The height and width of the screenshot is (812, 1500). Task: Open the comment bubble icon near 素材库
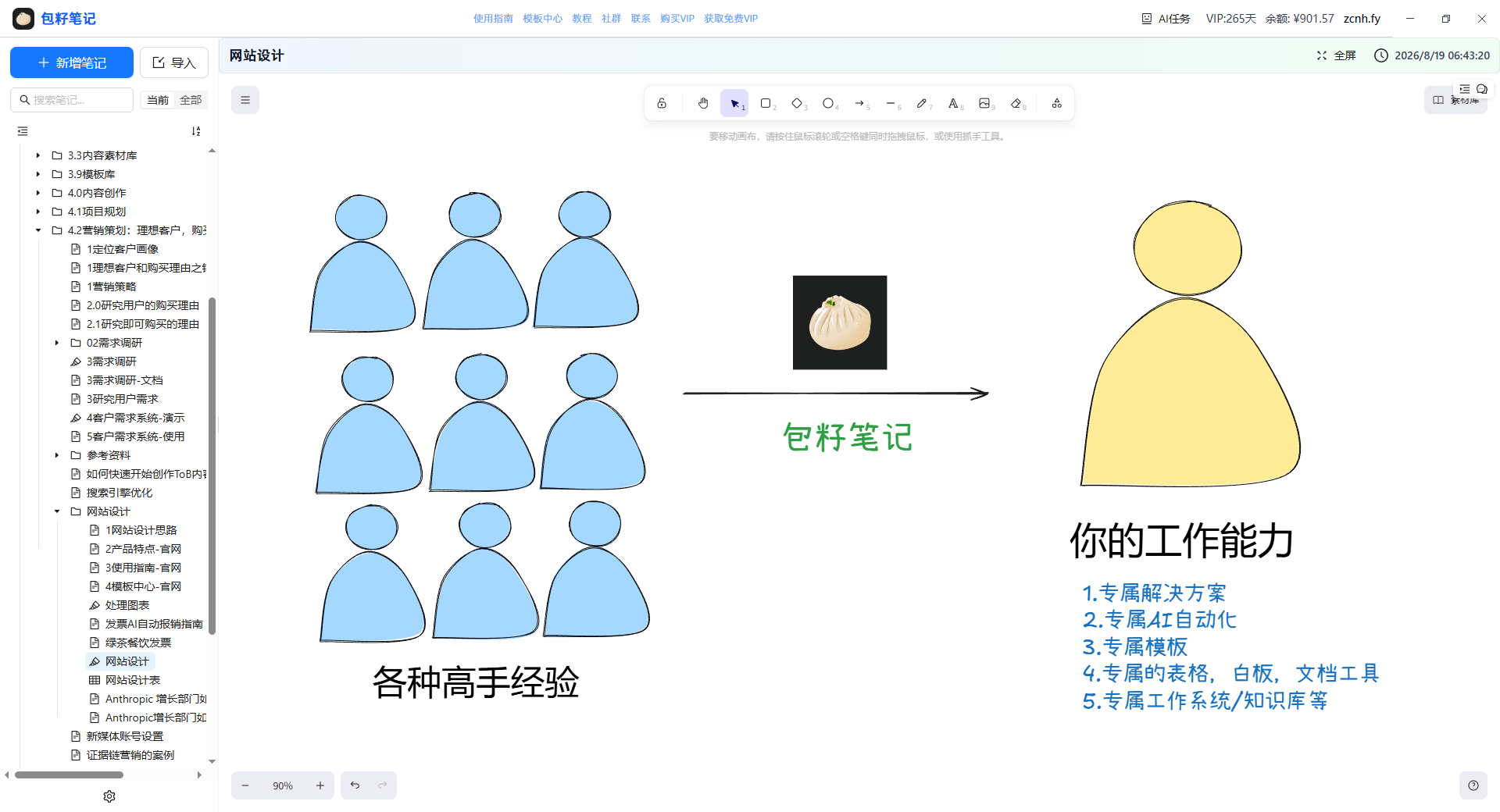(1482, 89)
